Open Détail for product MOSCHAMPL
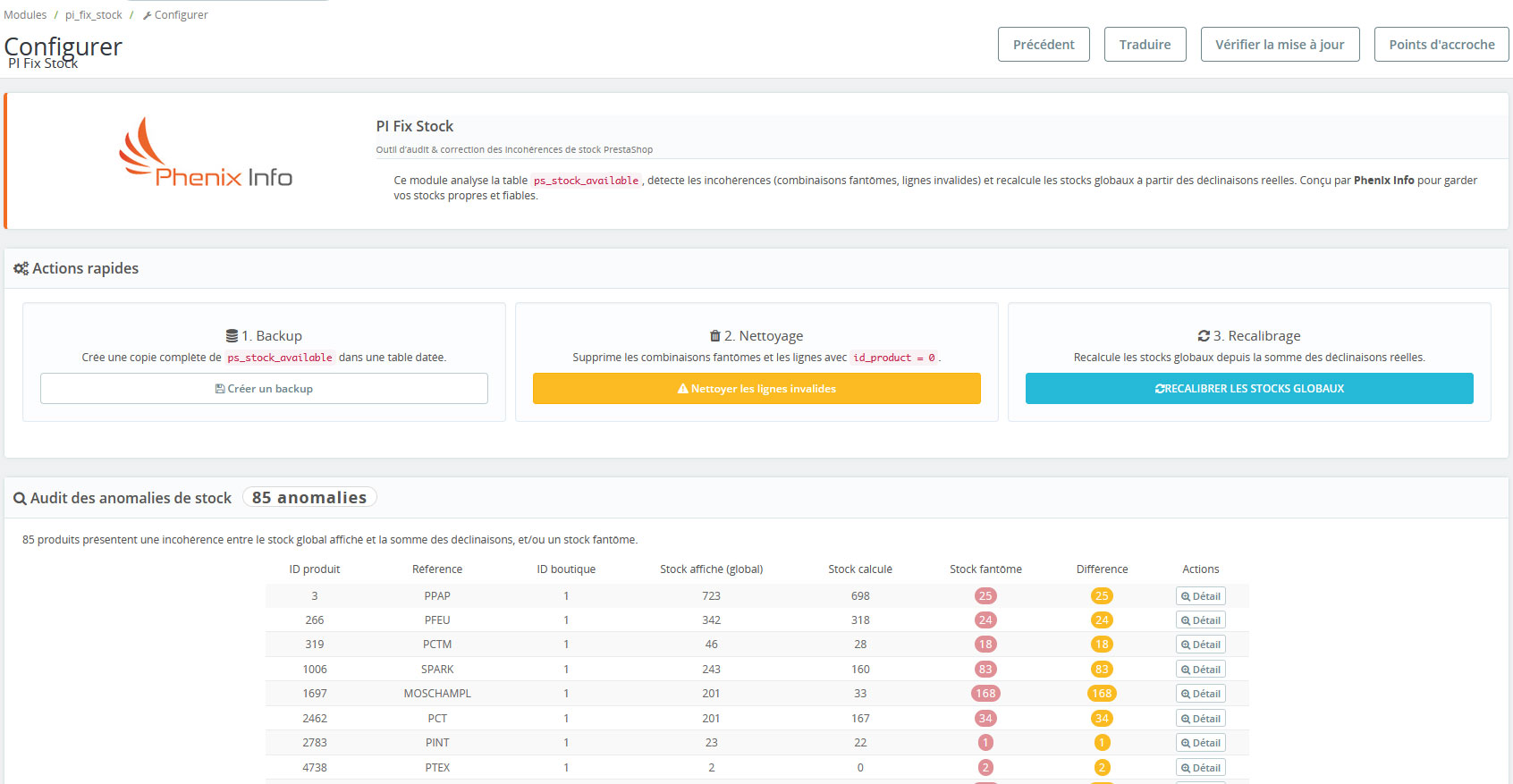 point(1200,694)
